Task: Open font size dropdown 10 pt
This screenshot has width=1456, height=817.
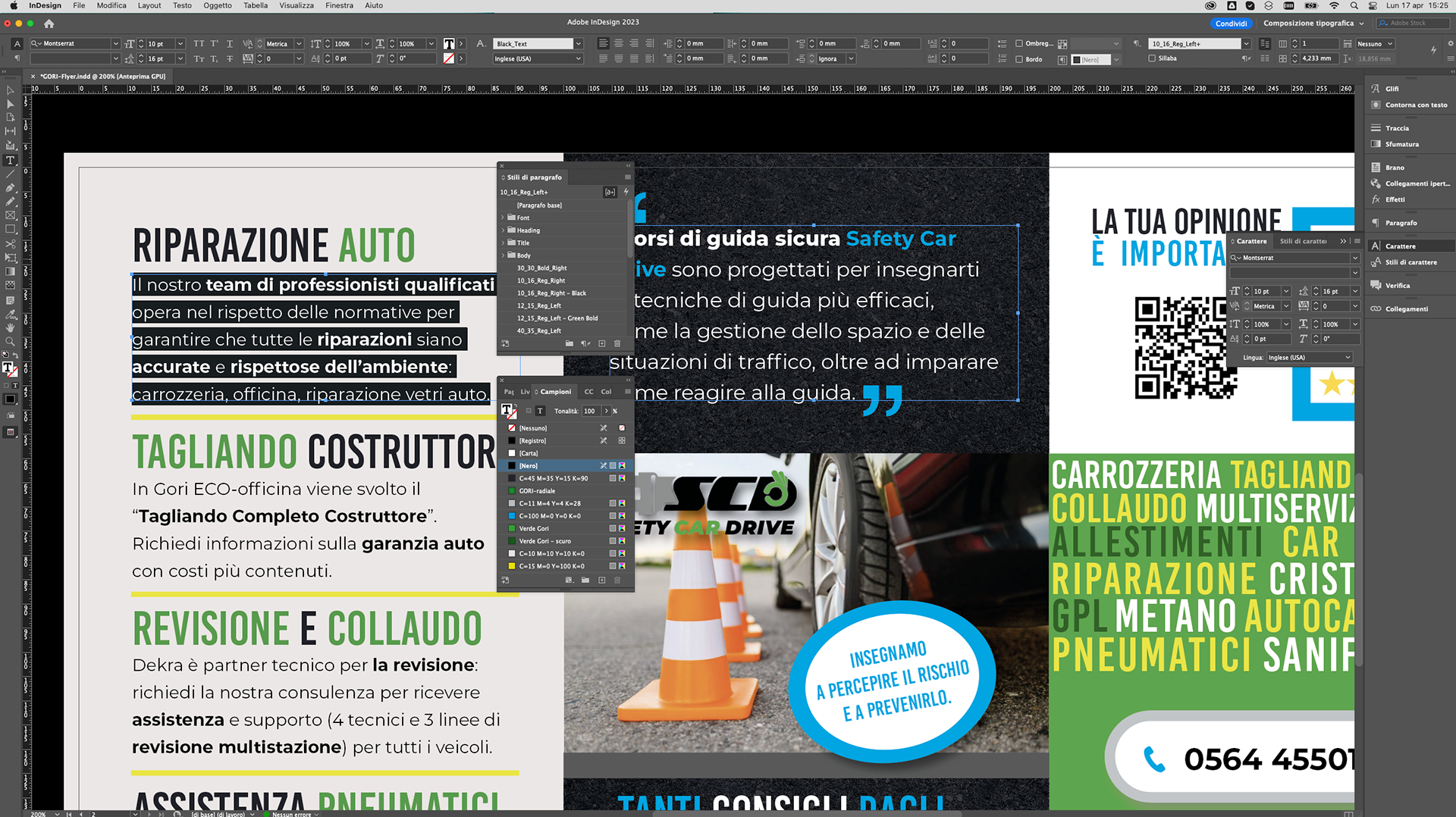Action: (180, 44)
